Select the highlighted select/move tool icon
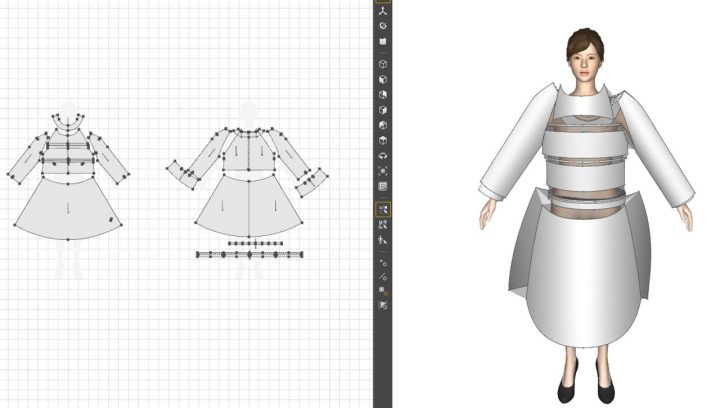The width and height of the screenshot is (720, 408). pos(382,209)
